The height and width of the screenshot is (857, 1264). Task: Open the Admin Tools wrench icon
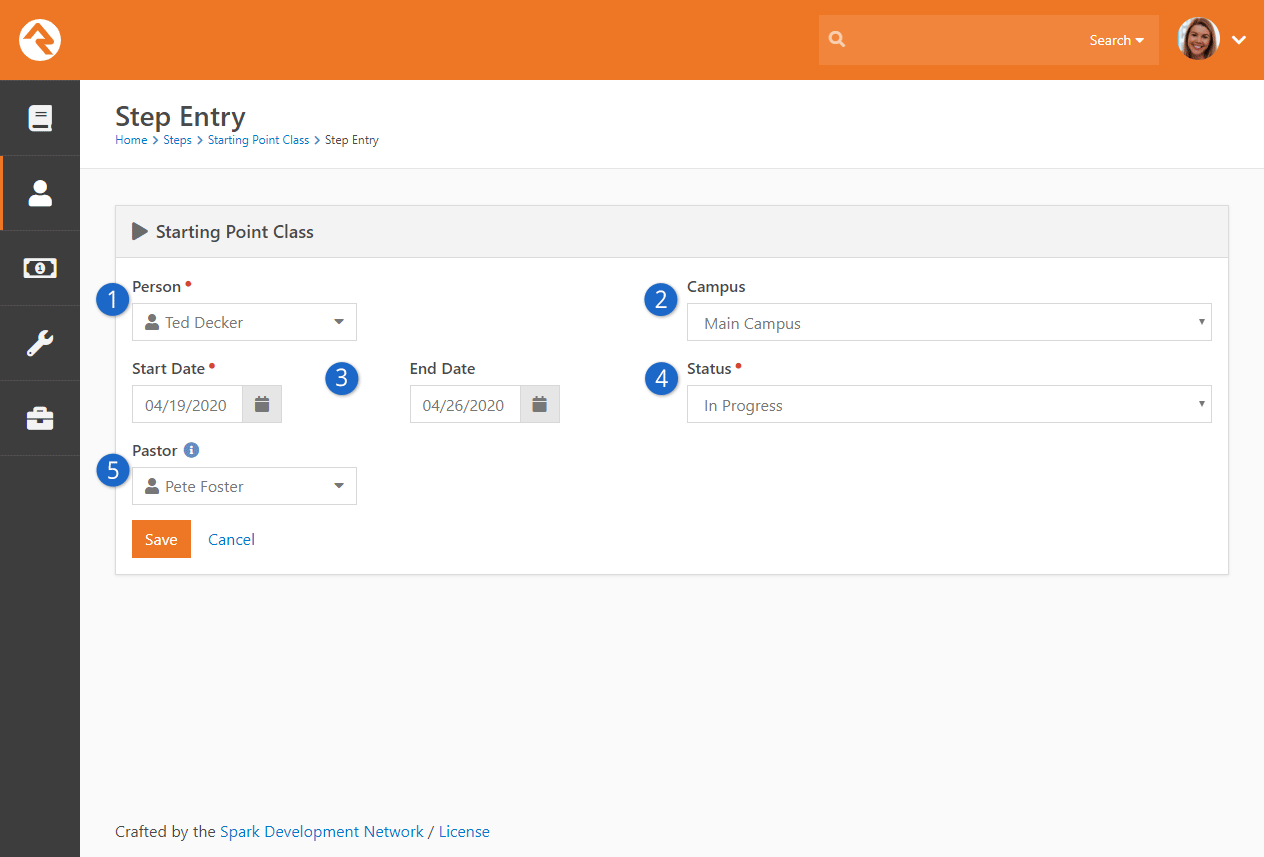(40, 343)
